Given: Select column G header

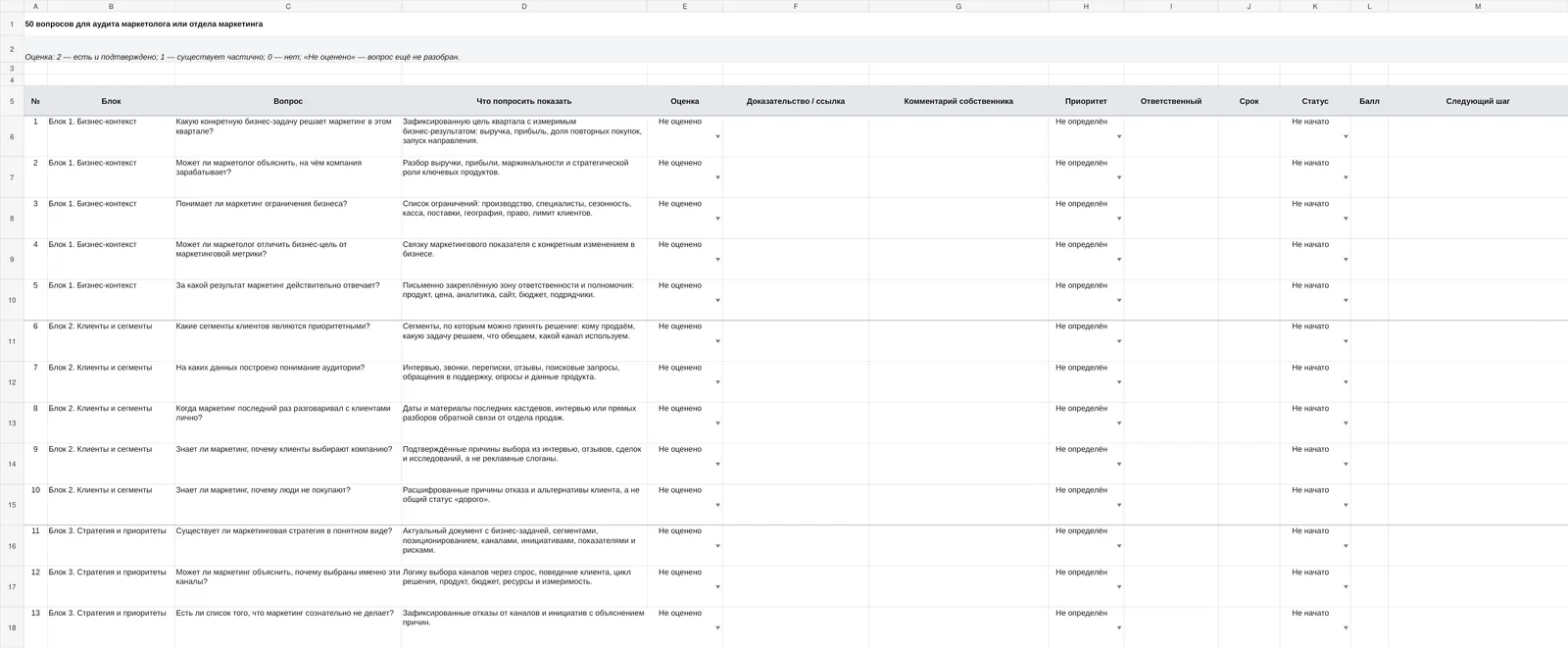Looking at the screenshot, I should point(958,6).
